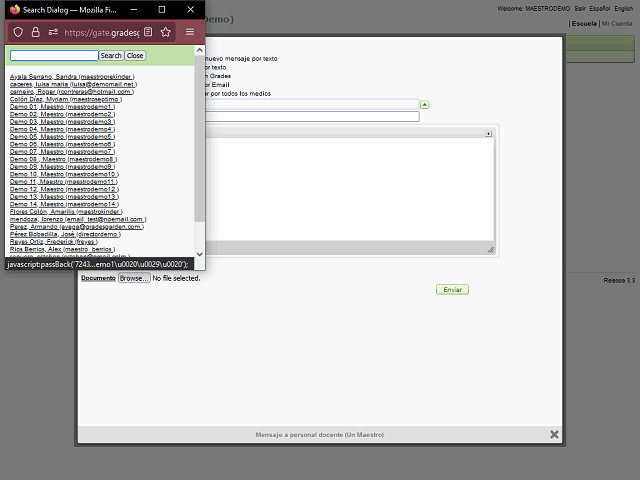Screen dimensions: 640x480
Task: Select Pérez Bobadilla, José (directordemo)
Action: tap(65, 234)
